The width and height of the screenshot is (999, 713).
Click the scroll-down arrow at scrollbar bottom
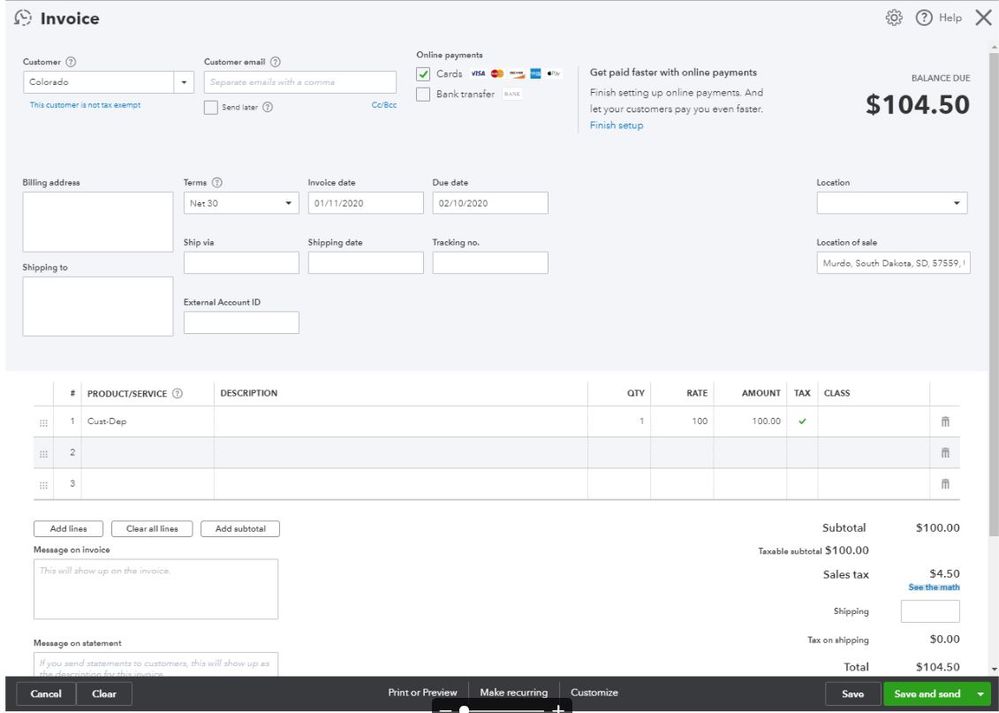[x=994, y=670]
